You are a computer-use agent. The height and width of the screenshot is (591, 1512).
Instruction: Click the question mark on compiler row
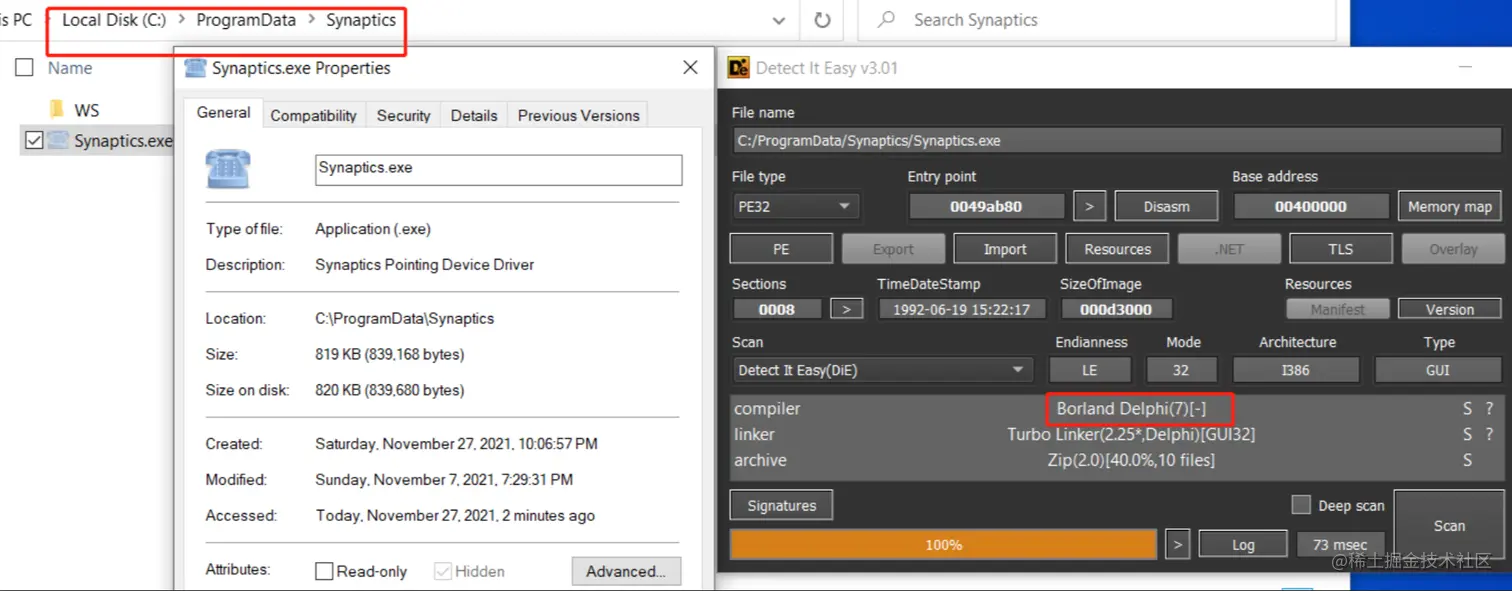pyautogui.click(x=1489, y=409)
